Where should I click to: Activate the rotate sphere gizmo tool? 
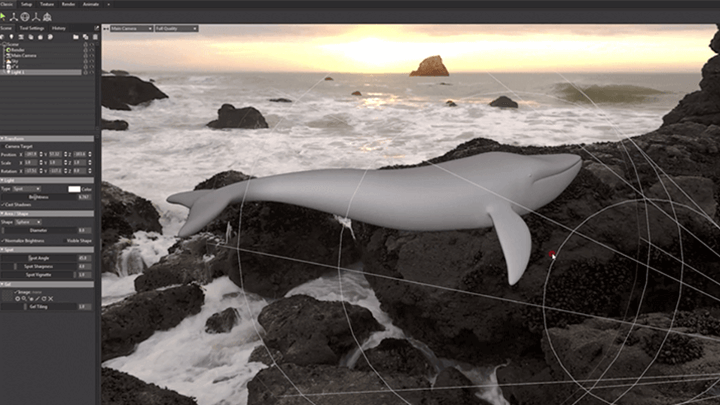pos(25,17)
